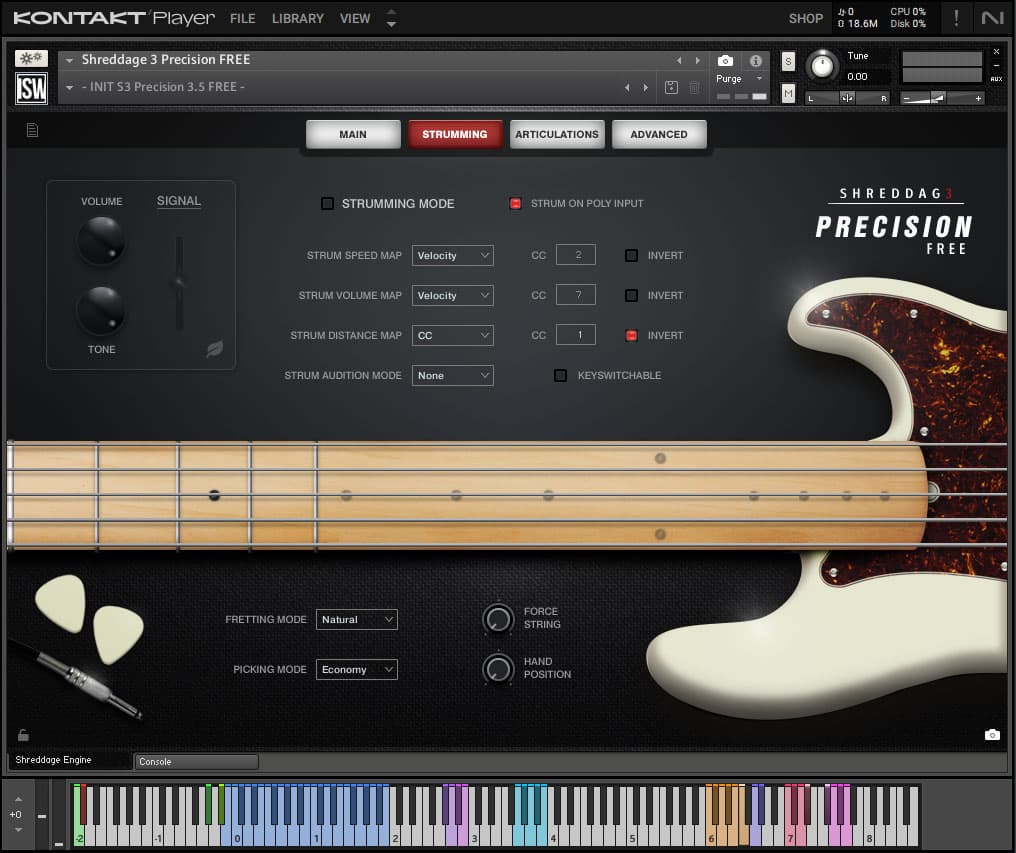Click the Native Instruments logo
1016x853 pixels.
pos(992,18)
